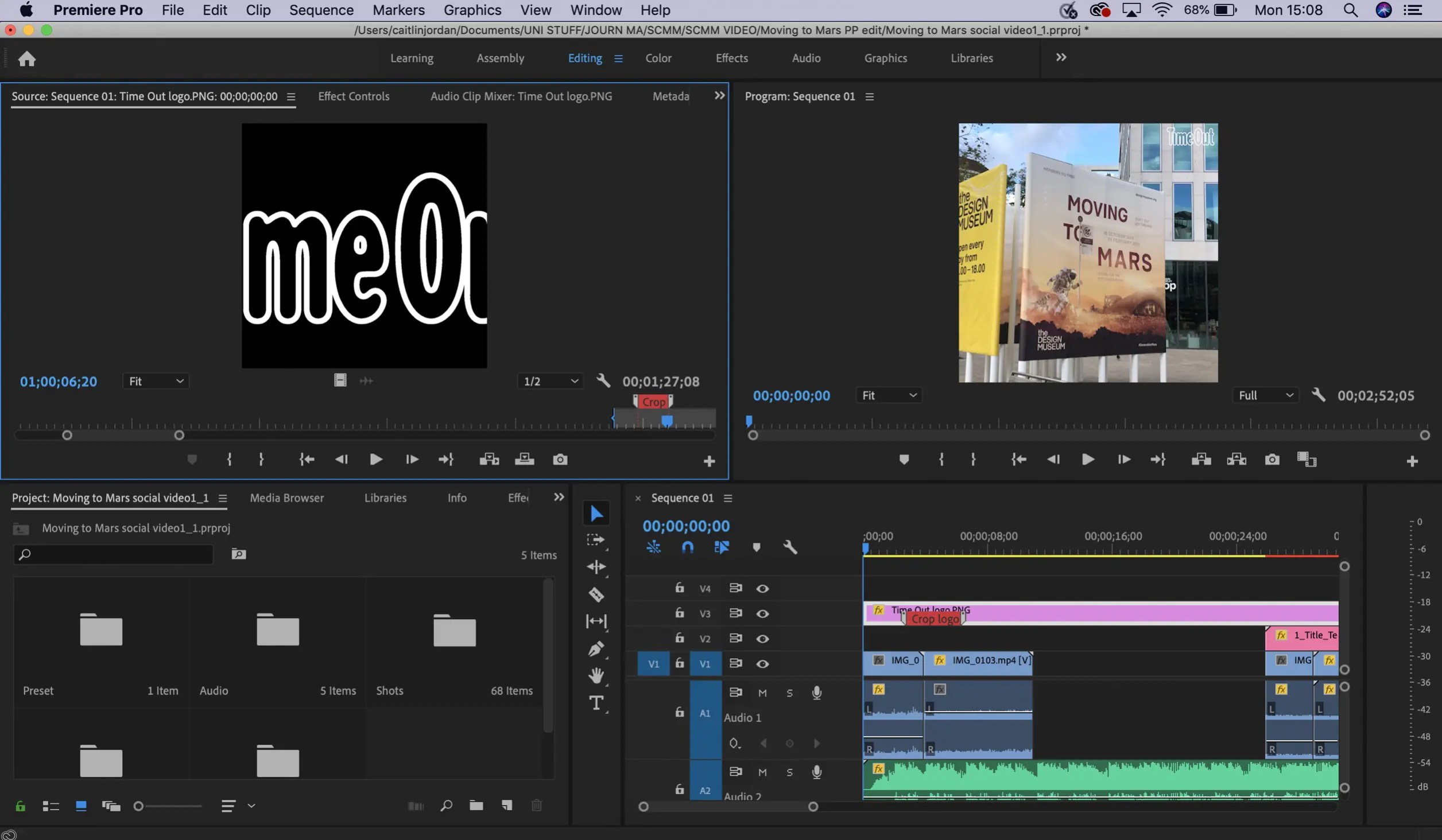Switch to Audio Clip Mixer tab
The image size is (1442, 840).
click(521, 96)
